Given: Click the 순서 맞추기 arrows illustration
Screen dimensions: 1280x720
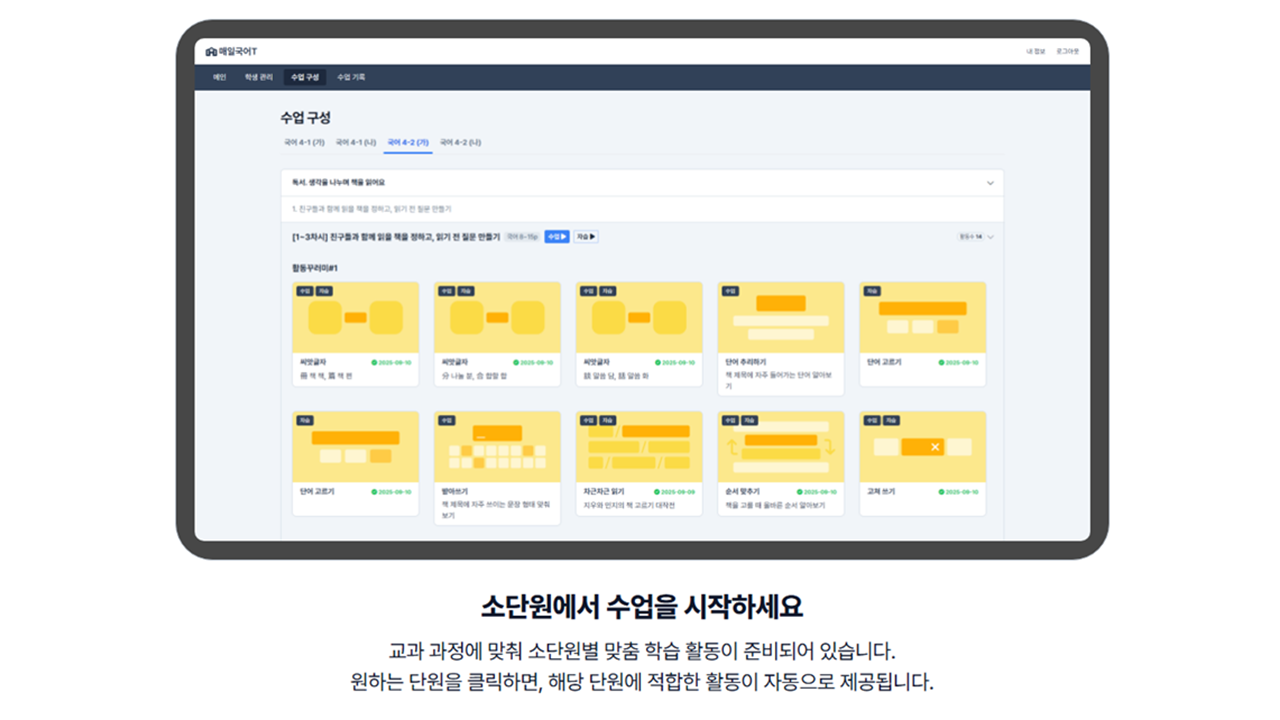Looking at the screenshot, I should [780, 447].
